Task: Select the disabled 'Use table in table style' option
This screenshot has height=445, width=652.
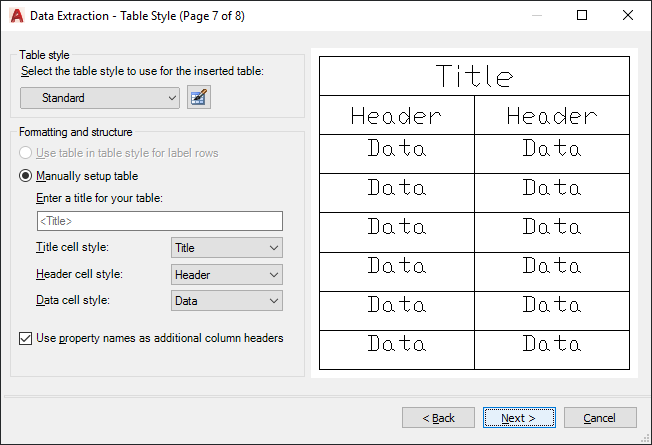Action: 27,153
